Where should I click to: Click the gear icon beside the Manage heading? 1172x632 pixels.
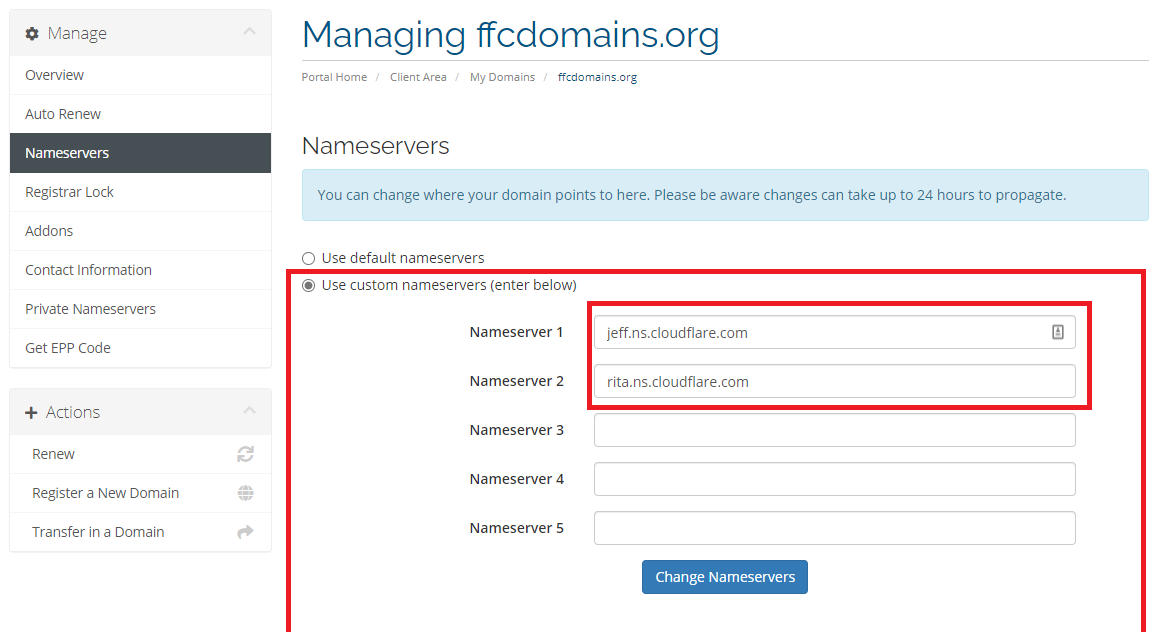(31, 32)
